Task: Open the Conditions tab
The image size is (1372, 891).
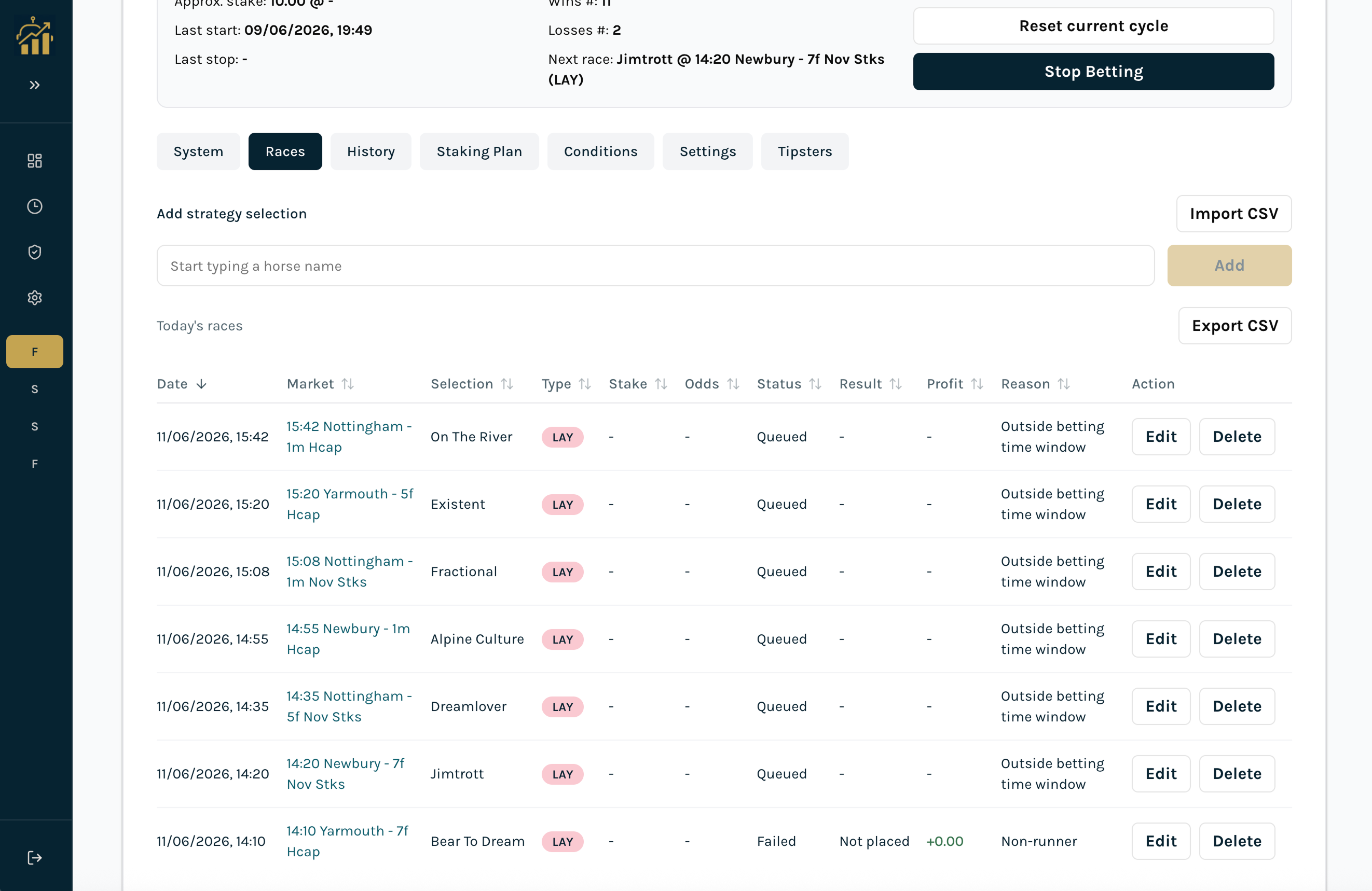Action: pos(601,151)
